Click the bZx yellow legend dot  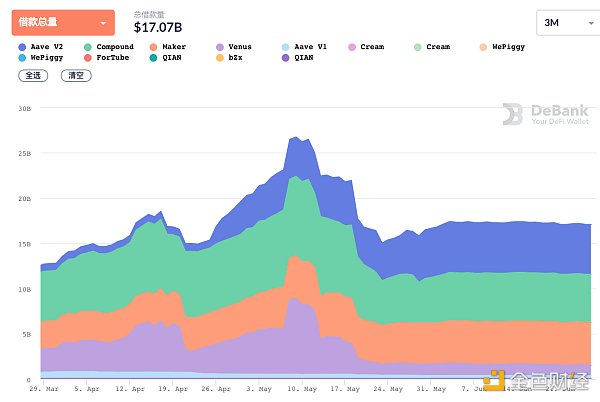(219, 57)
